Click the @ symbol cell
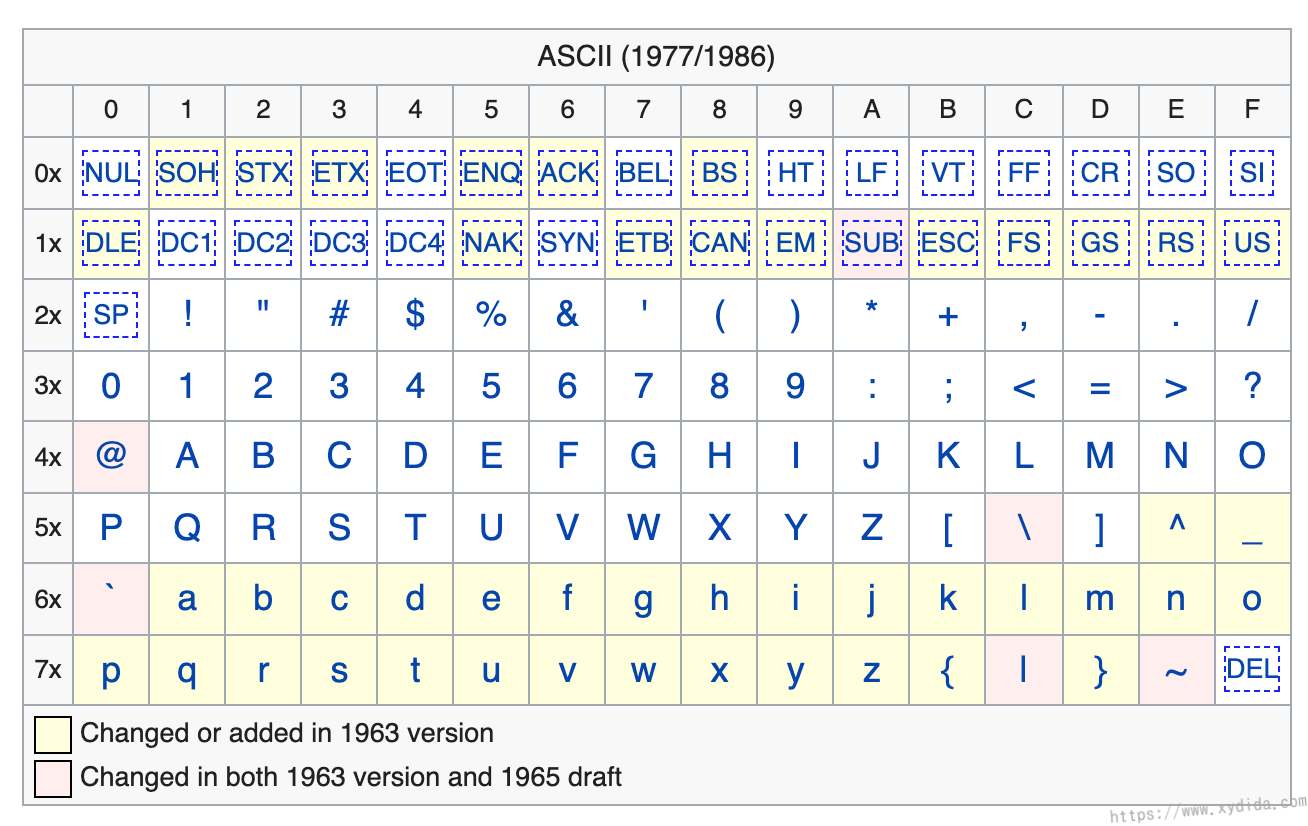Screen dimensions: 1308x826 (111, 457)
